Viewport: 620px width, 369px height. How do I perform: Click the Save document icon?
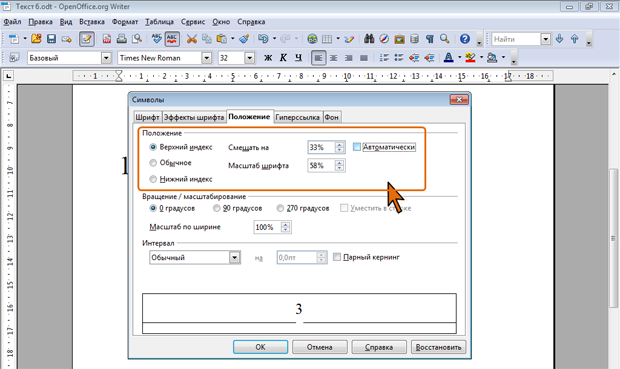[51, 39]
